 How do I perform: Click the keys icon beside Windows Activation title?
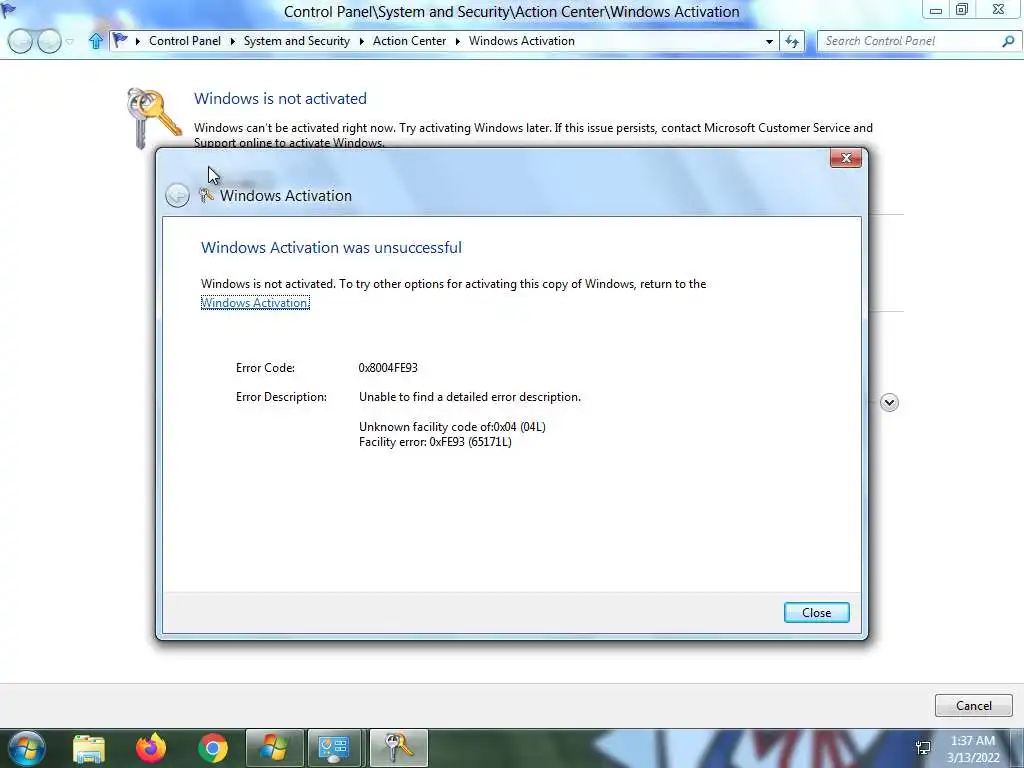pyautogui.click(x=206, y=195)
